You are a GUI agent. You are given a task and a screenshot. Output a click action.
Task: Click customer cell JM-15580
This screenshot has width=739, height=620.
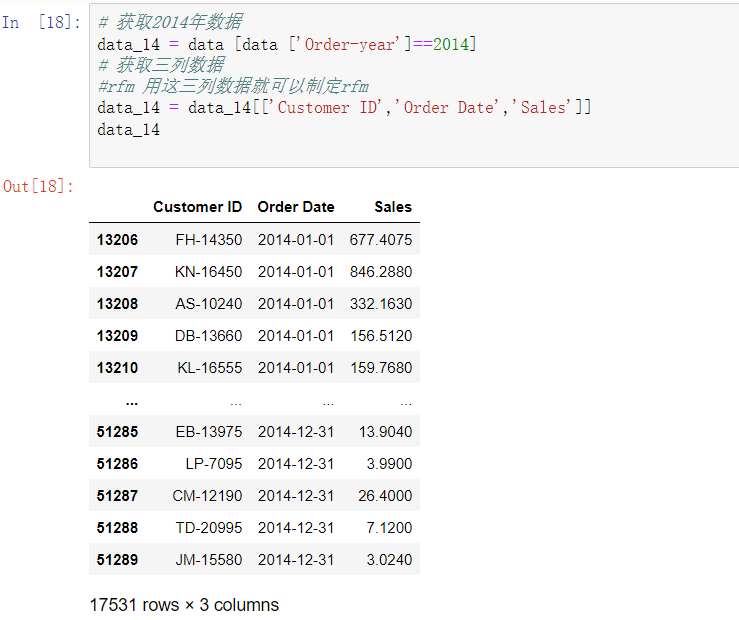pyautogui.click(x=209, y=560)
